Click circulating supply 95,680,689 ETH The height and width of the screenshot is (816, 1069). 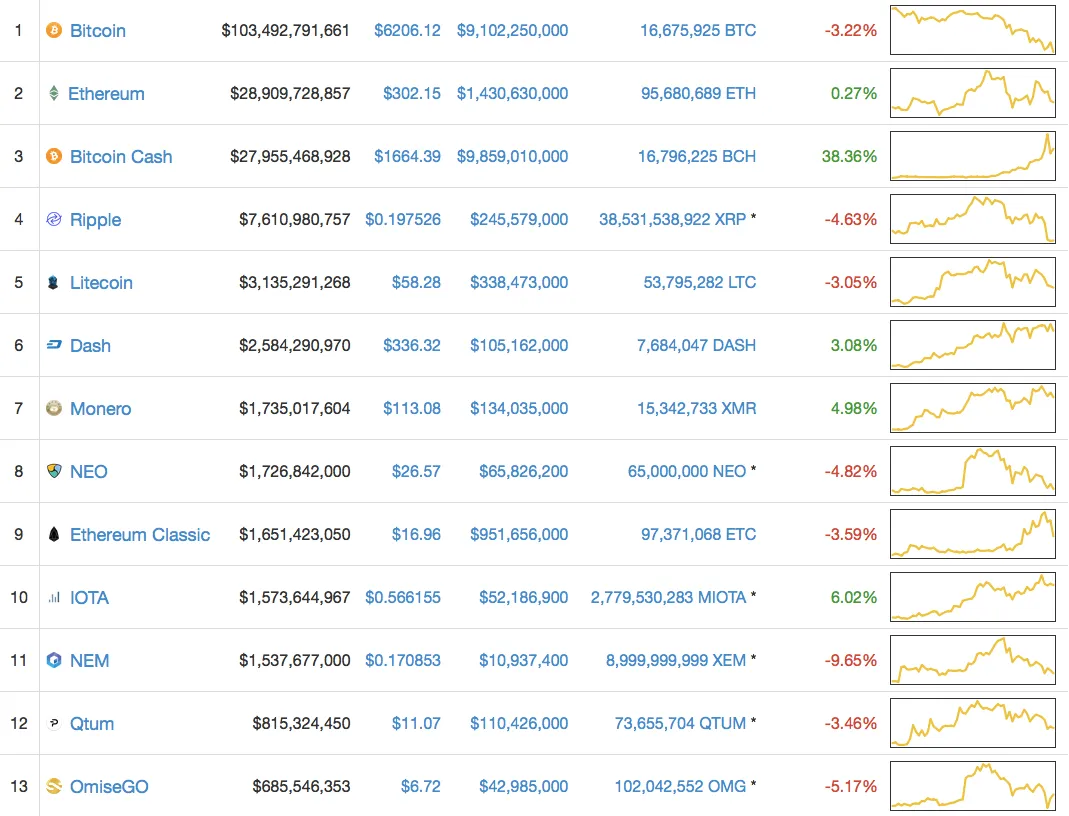click(698, 93)
